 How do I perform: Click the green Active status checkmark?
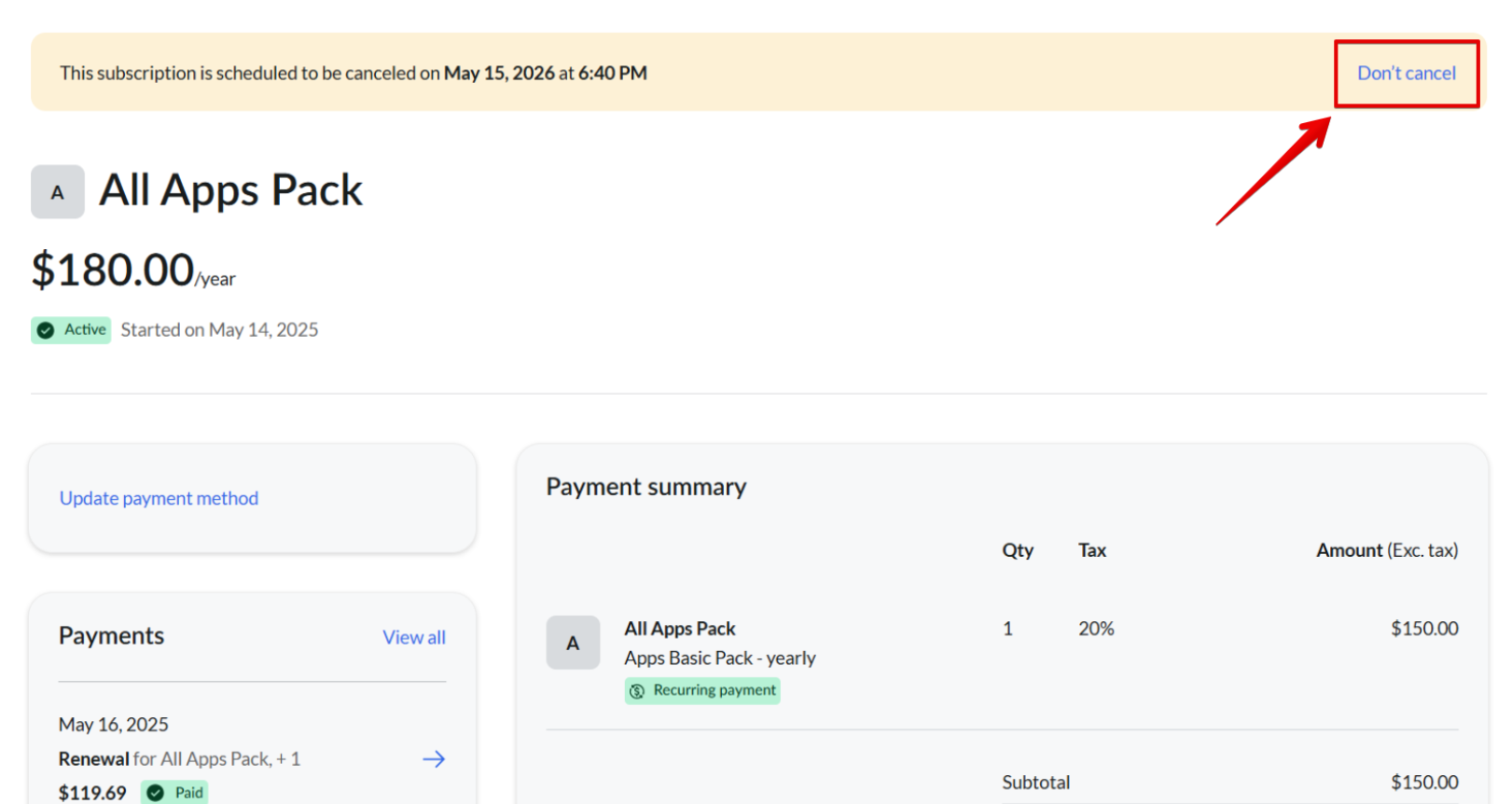(x=46, y=330)
